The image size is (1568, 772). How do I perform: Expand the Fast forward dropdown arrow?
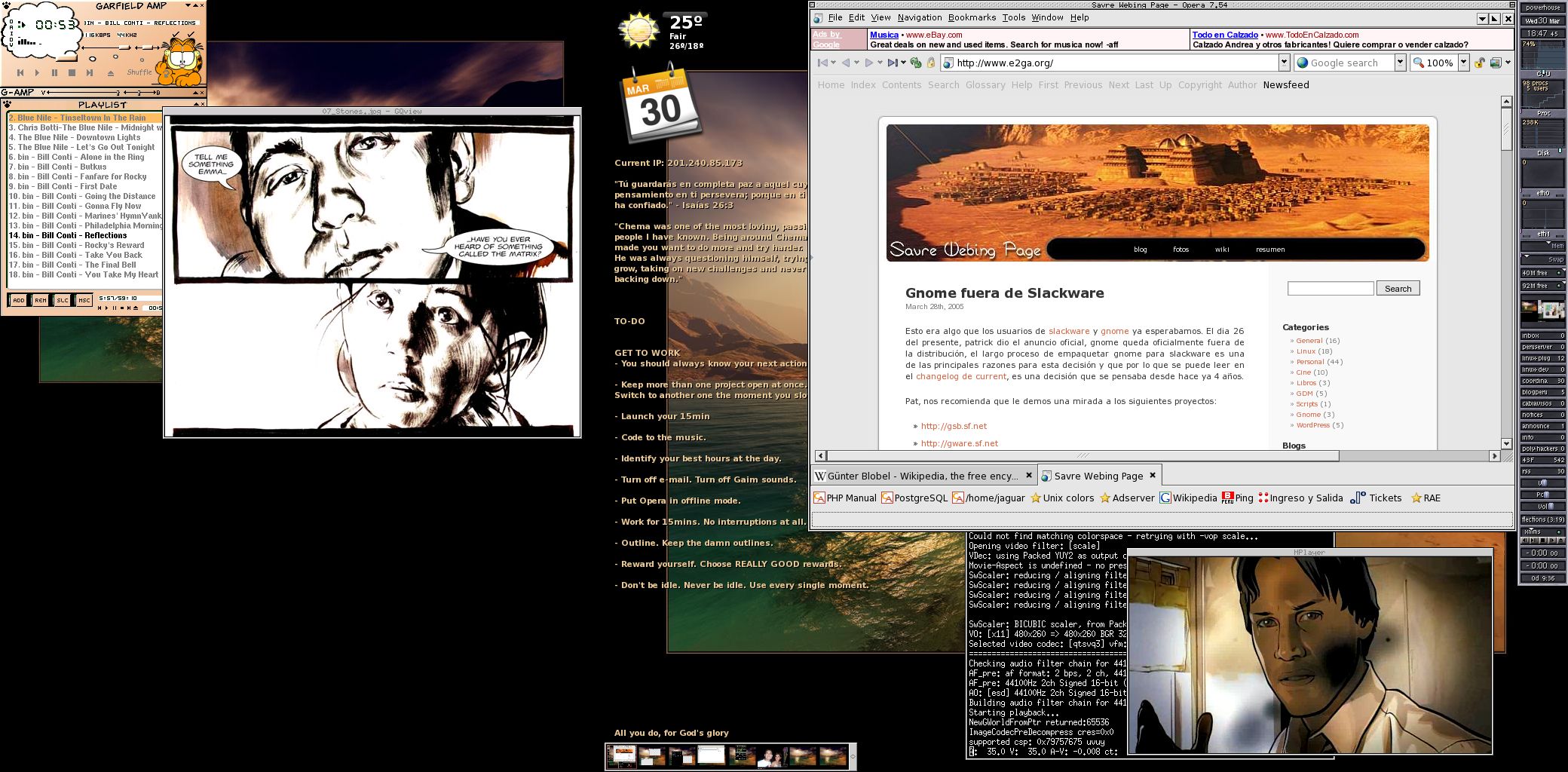903,63
